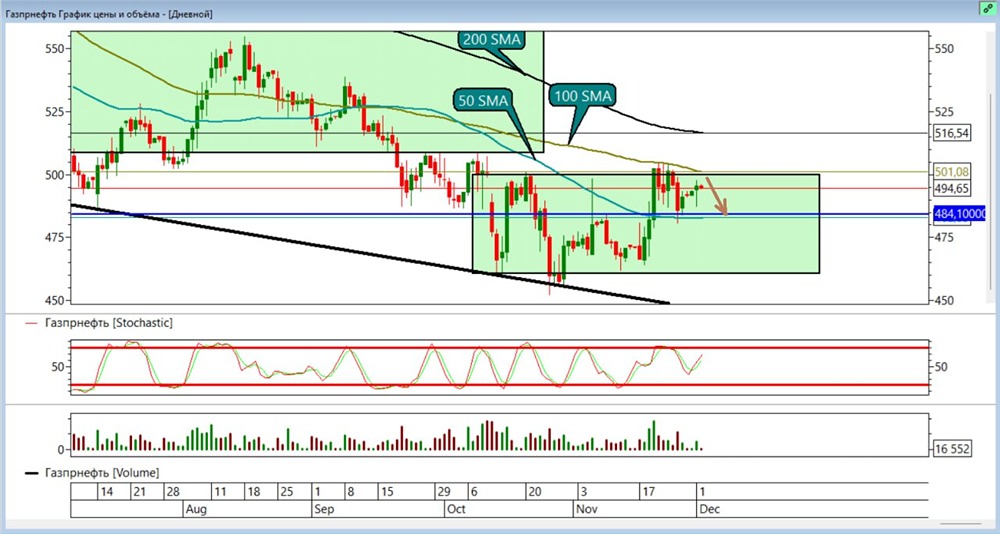The image size is (1000, 534).
Task: Click the date 21 on the time axis
Action: pyautogui.click(x=140, y=492)
